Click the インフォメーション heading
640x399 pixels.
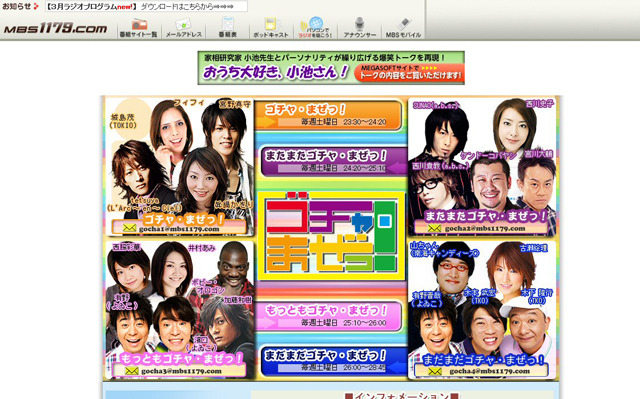402,395
